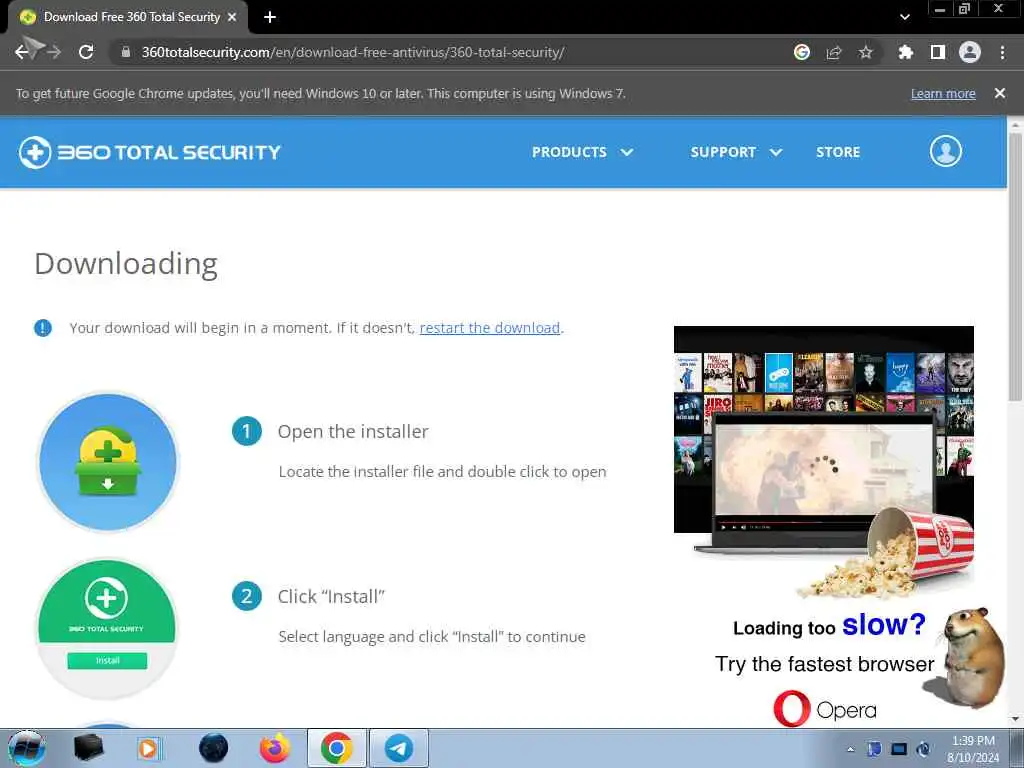The width and height of the screenshot is (1024, 768).
Task: Click the browser forward arrow
Action: 54,52
